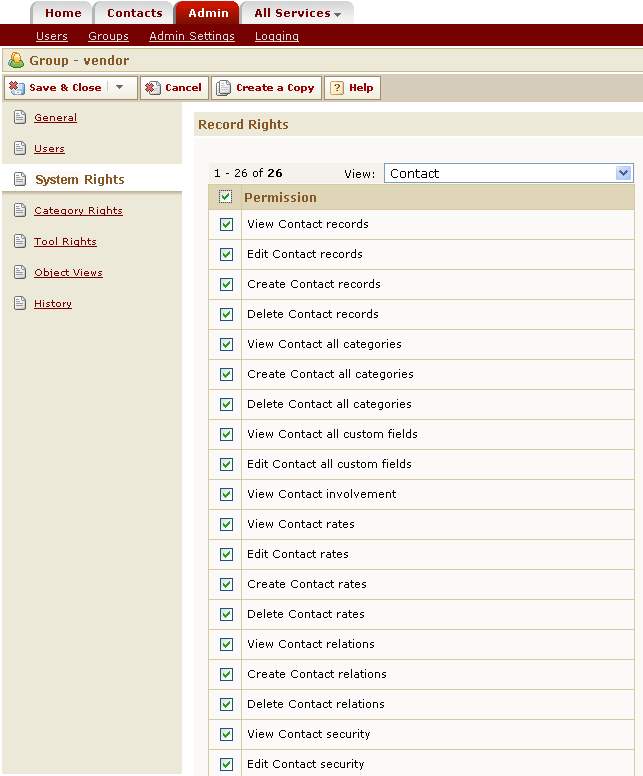Click the Save & Close disk icon
This screenshot has width=643, height=776.
pos(16,88)
